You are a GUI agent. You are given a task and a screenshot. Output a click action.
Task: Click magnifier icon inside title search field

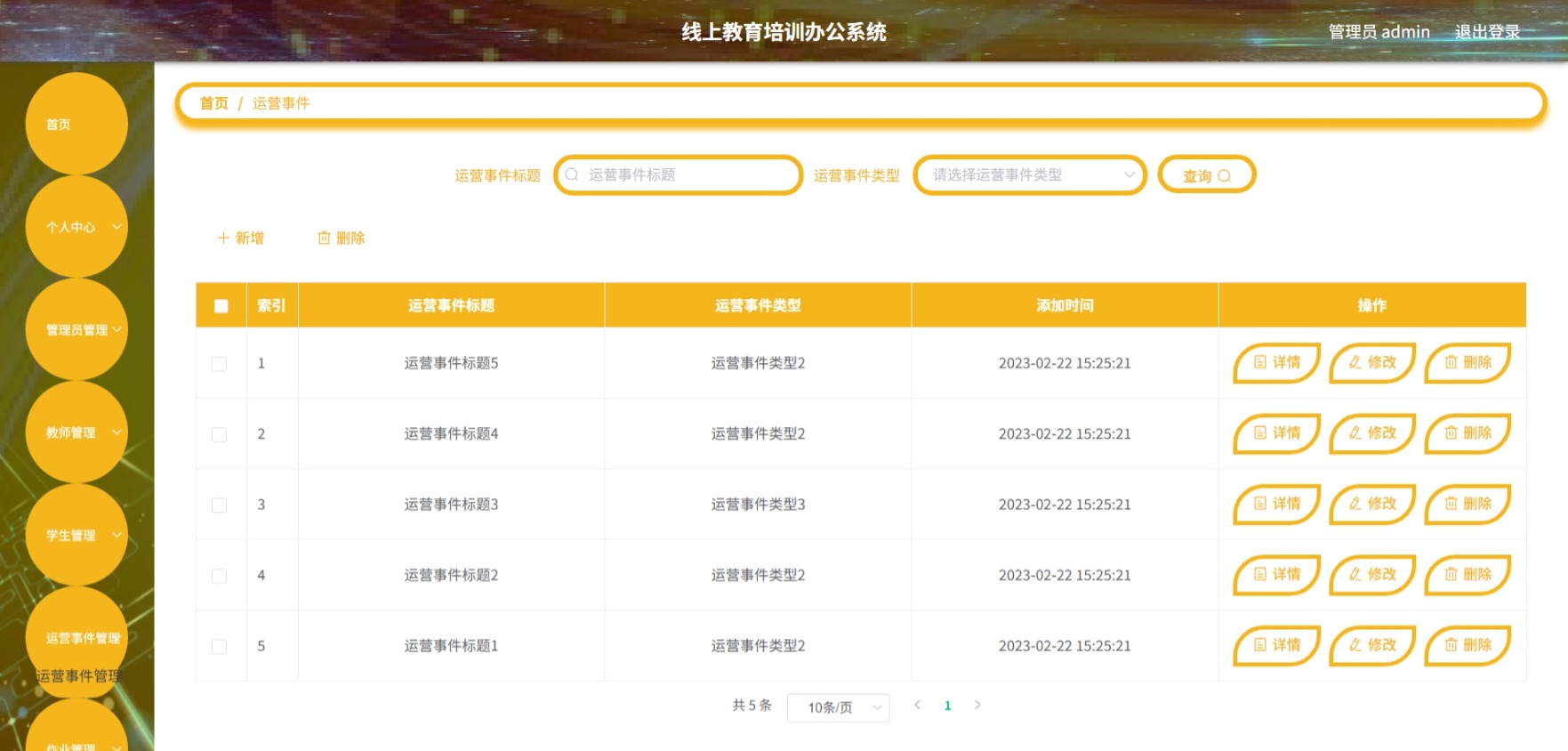[x=572, y=174]
